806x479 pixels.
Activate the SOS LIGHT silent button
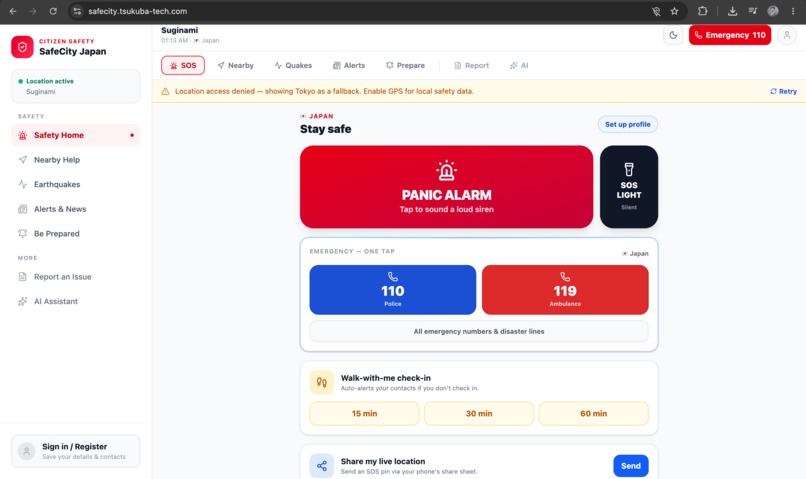click(x=629, y=187)
